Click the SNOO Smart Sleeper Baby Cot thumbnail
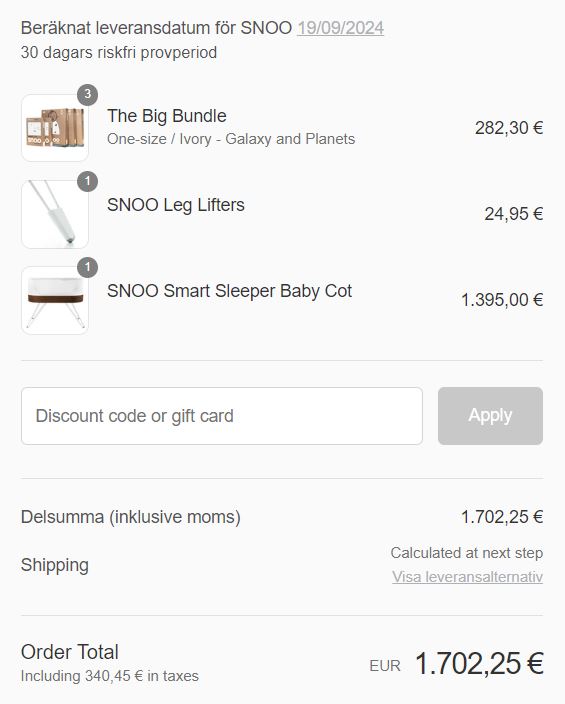Viewport: 565px width, 704px height. (55, 300)
